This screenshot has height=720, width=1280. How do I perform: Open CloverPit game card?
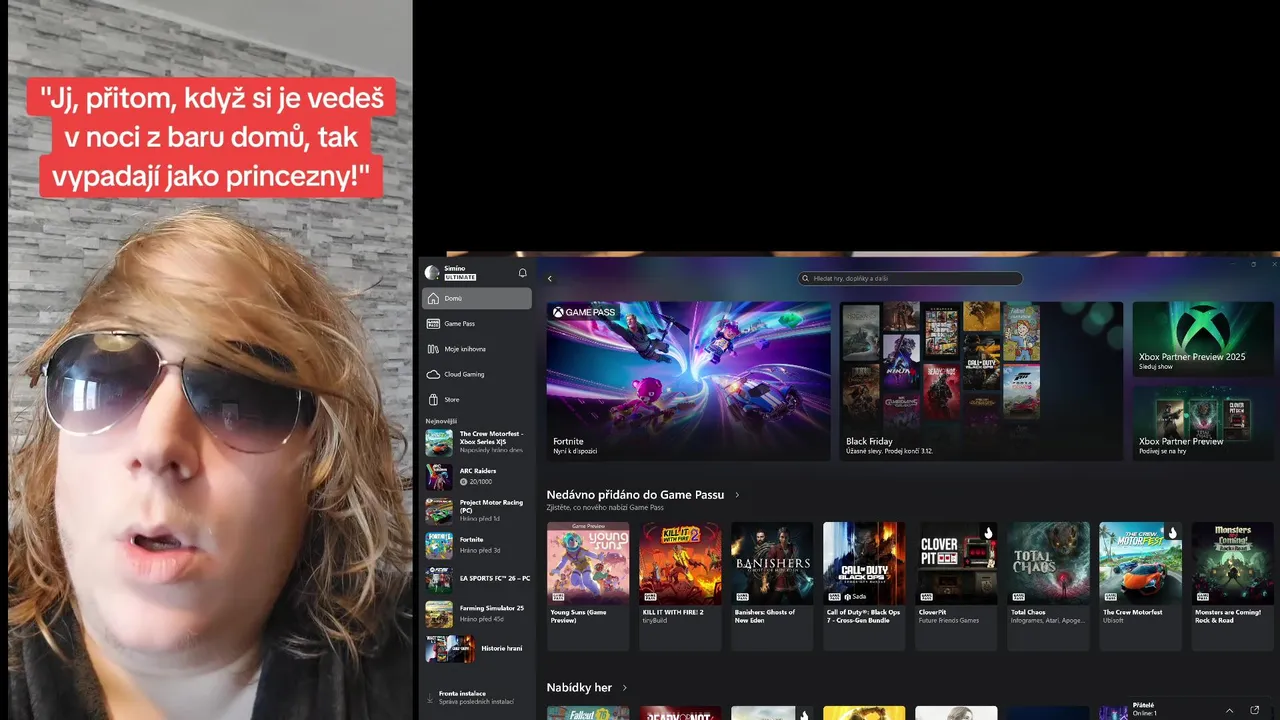(x=957, y=586)
